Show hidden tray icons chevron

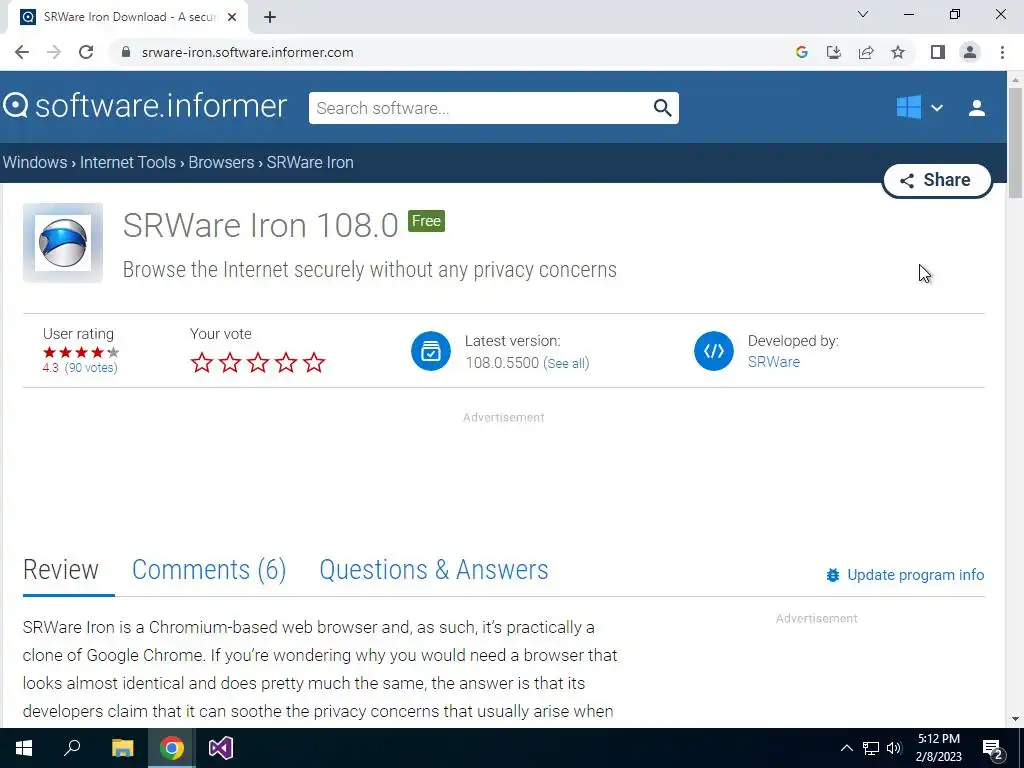tap(846, 748)
